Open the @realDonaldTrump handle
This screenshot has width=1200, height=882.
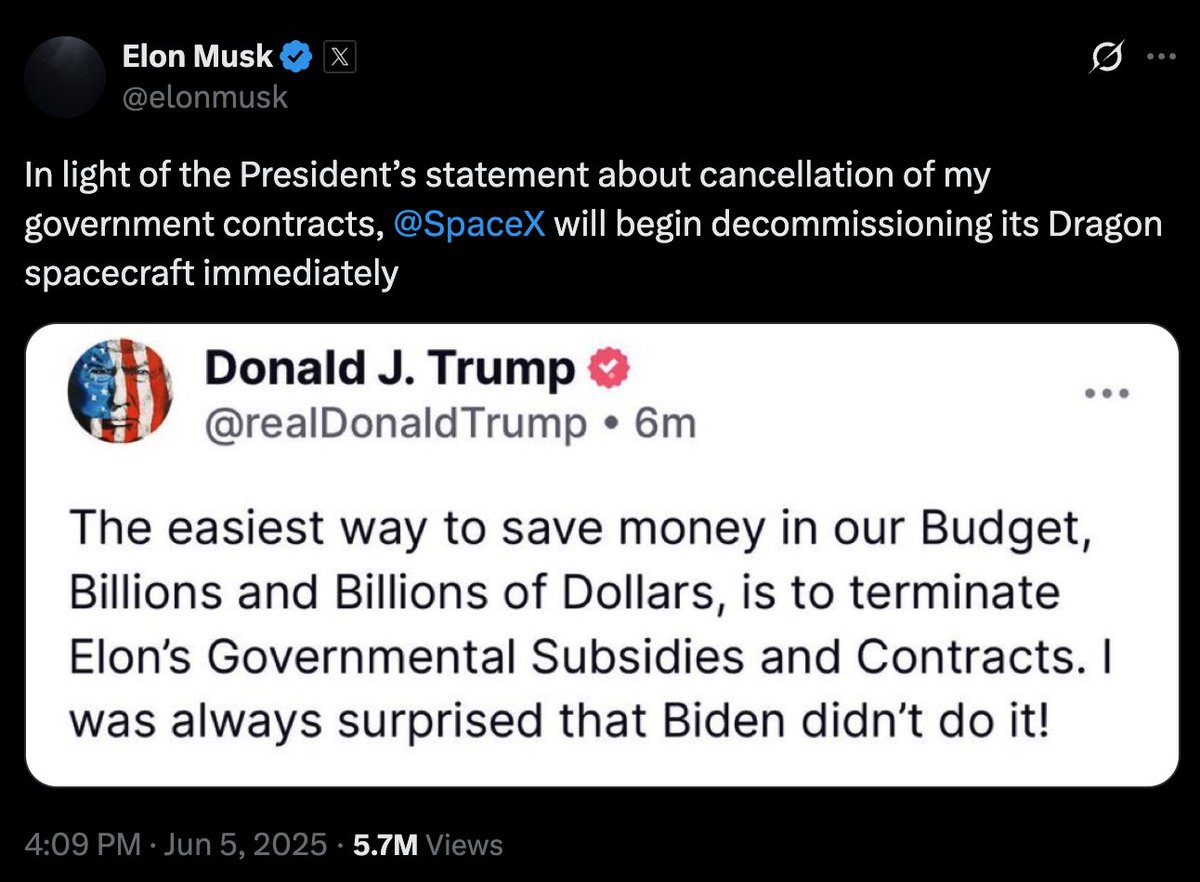pos(395,424)
